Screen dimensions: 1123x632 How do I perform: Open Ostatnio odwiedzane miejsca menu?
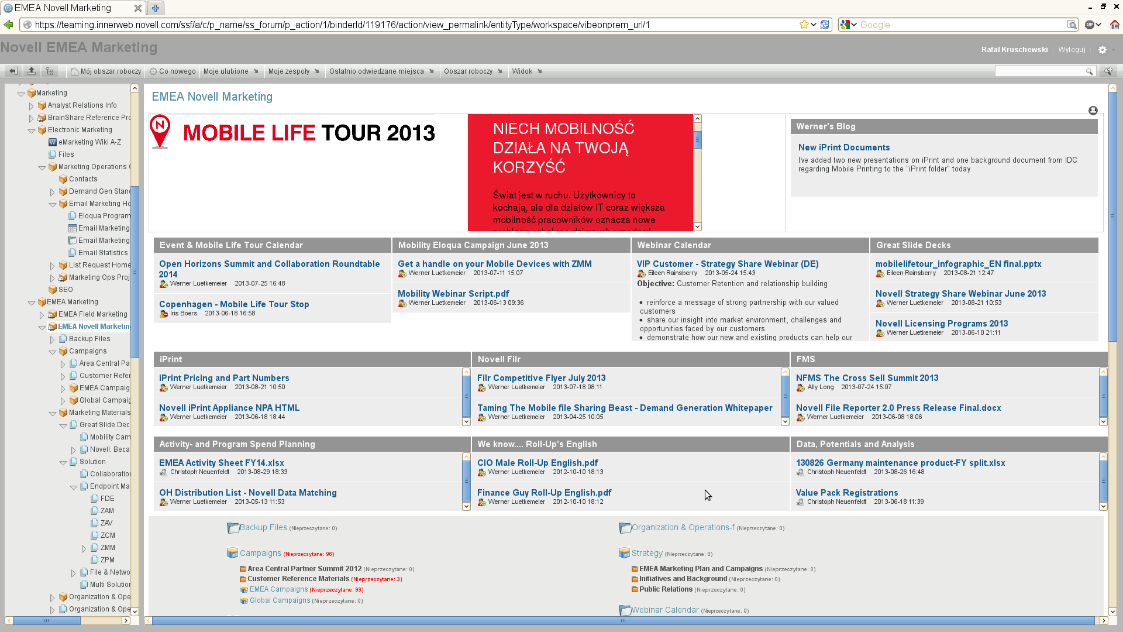382,71
